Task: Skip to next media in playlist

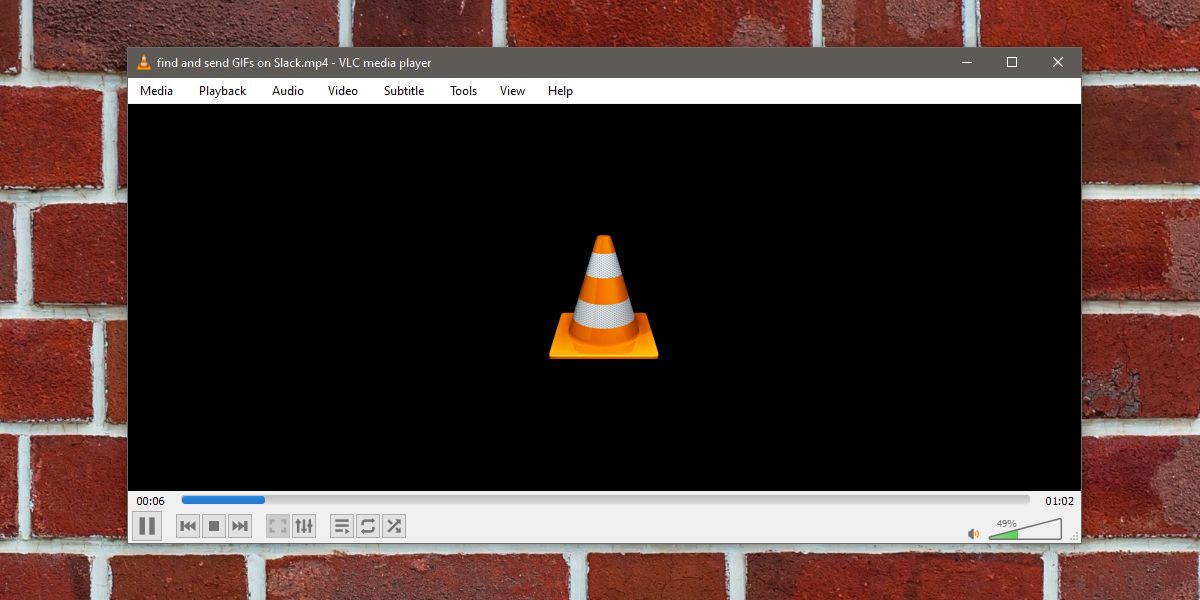Action: point(240,526)
